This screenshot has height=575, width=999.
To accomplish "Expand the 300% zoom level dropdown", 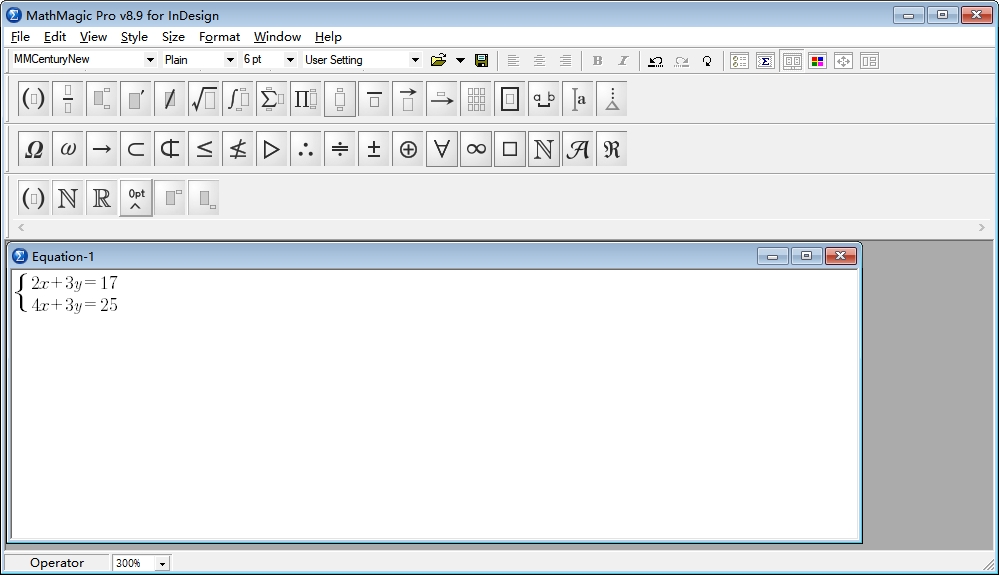I will coord(162,564).
